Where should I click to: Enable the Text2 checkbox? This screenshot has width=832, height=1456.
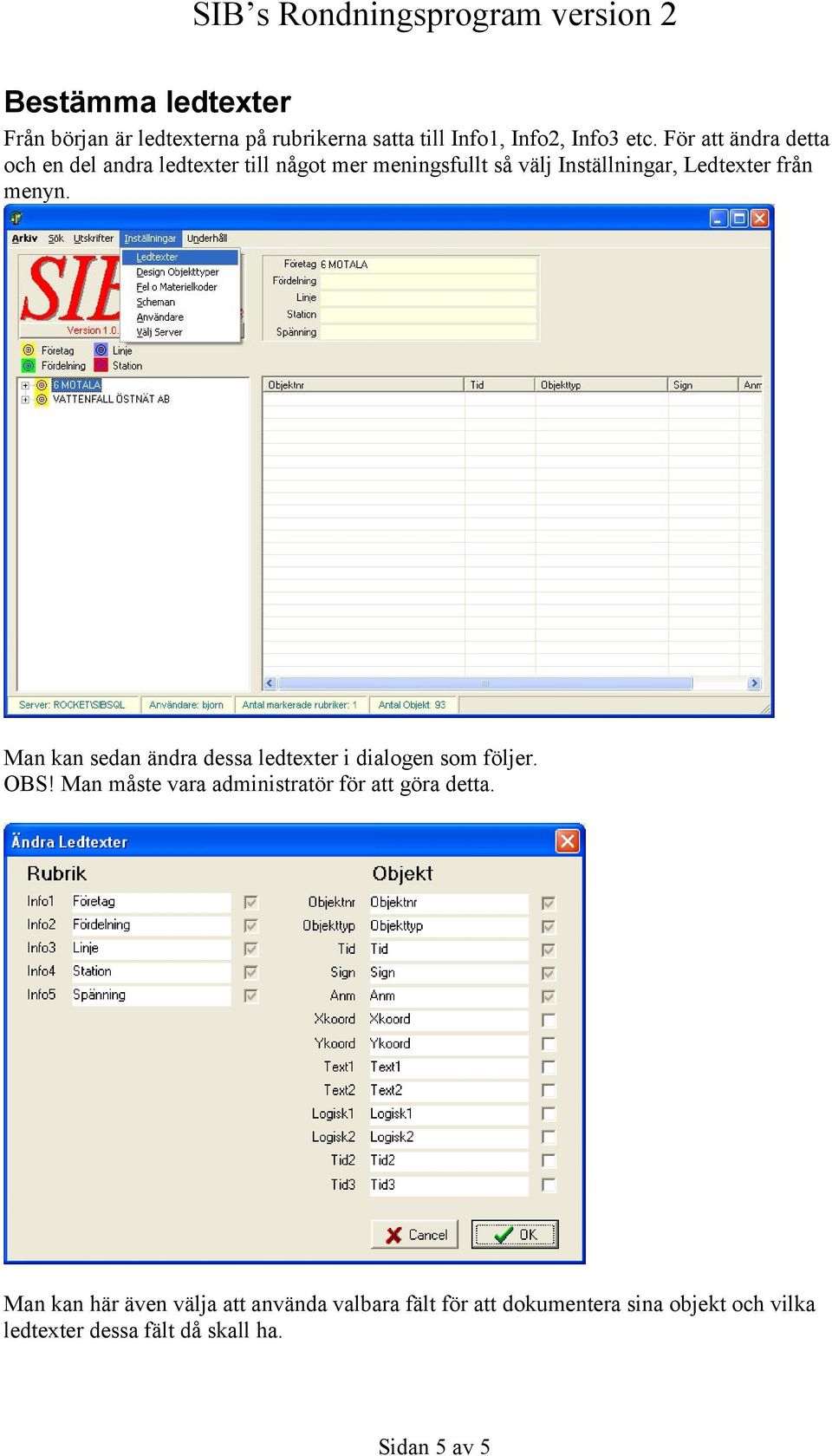549,1091
